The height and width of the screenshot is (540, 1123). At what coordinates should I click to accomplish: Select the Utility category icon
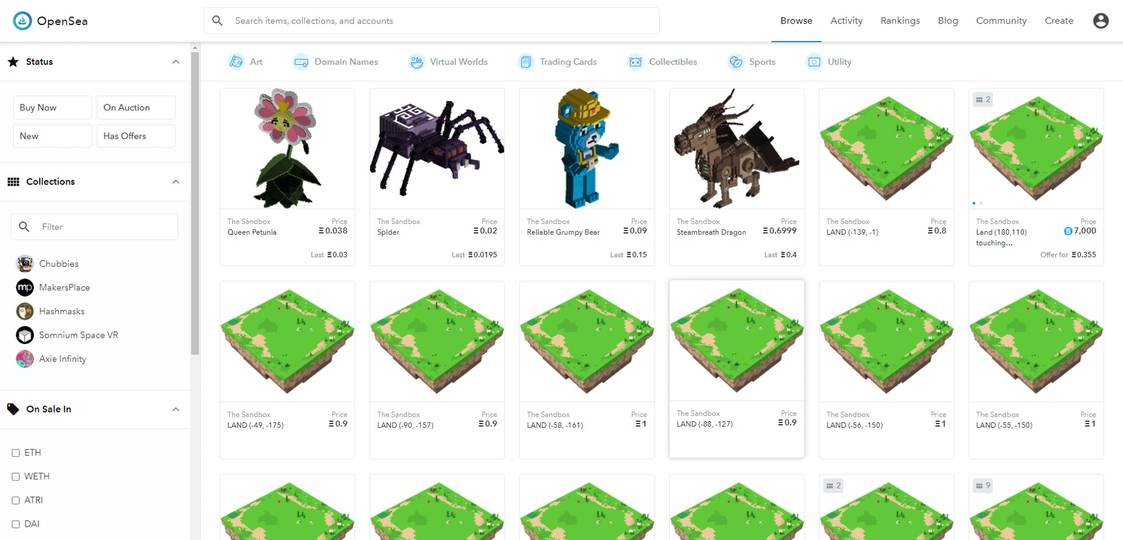click(x=814, y=62)
